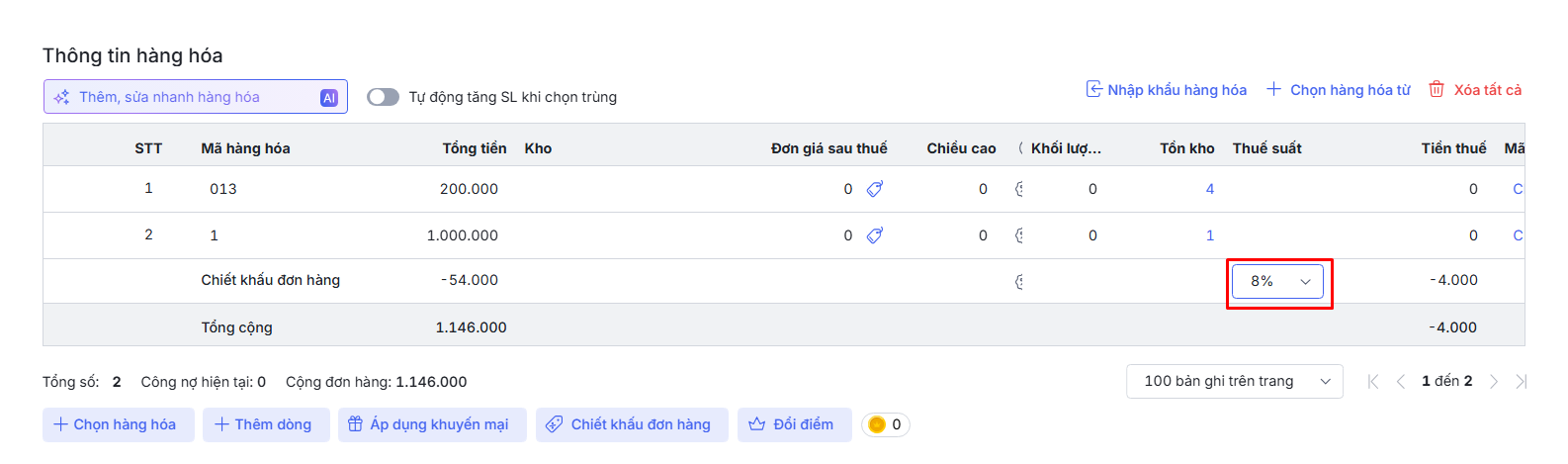Go to previous page arrow
This screenshot has height=464, width=1568.
1400,382
